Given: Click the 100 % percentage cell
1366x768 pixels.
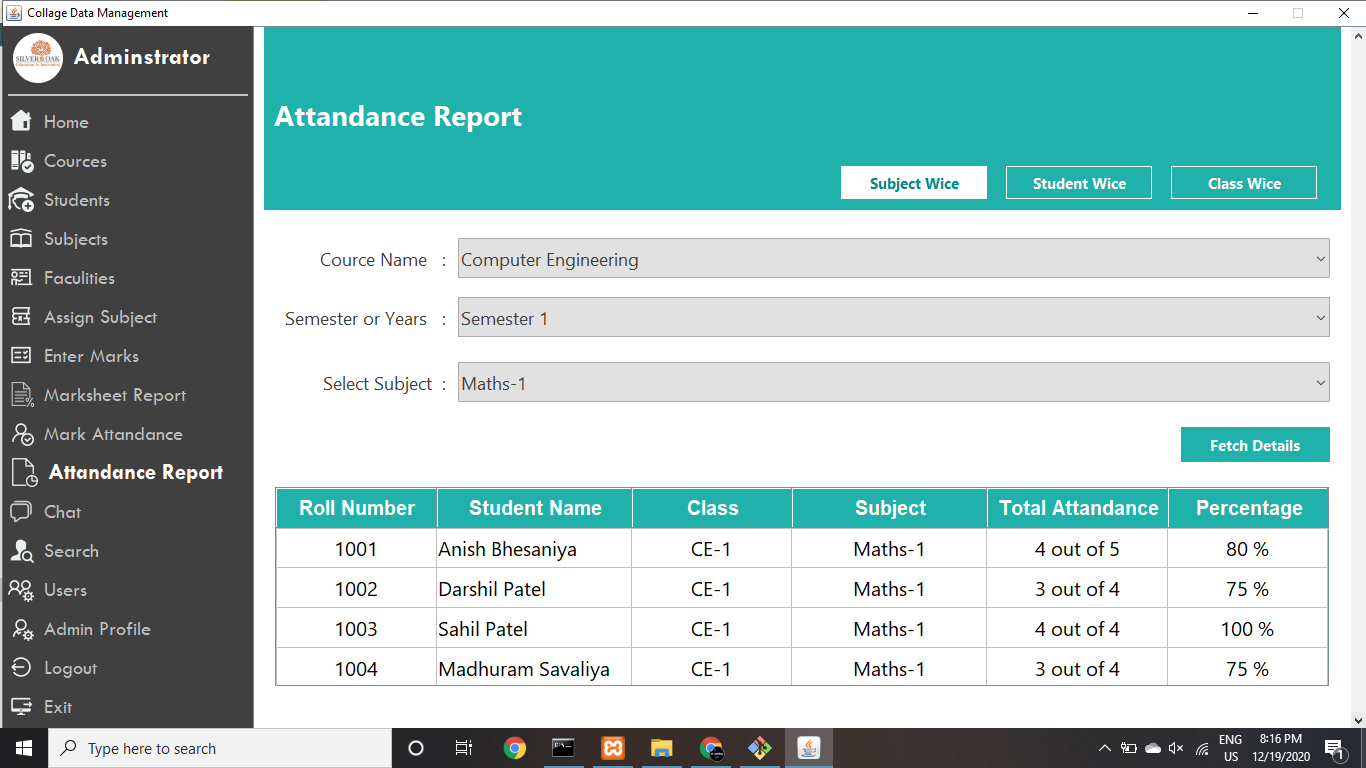Looking at the screenshot, I should [x=1248, y=629].
